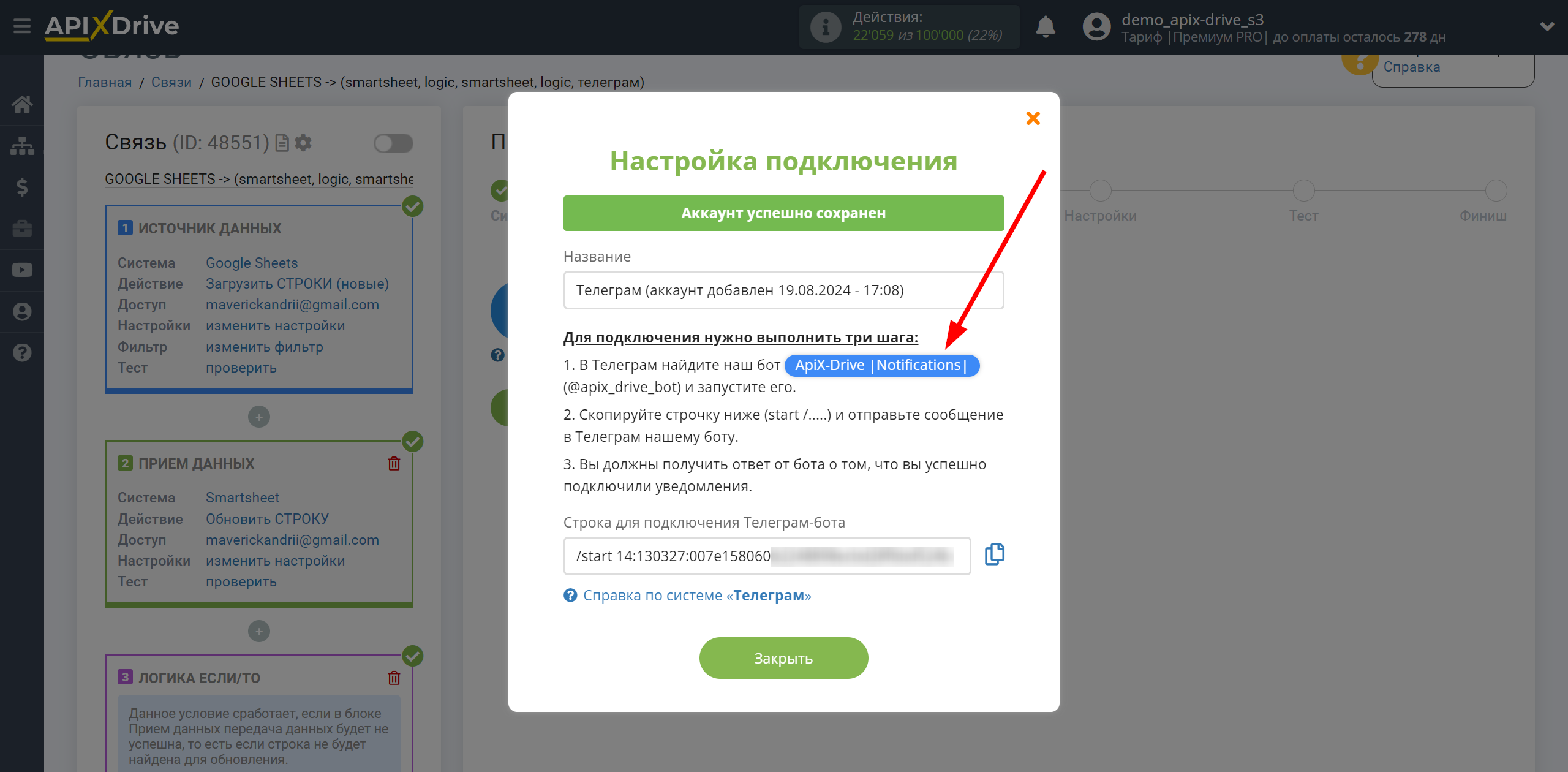Screen dimensions: 1568x772
Task: Open connection settings gear icon
Action: (303, 143)
